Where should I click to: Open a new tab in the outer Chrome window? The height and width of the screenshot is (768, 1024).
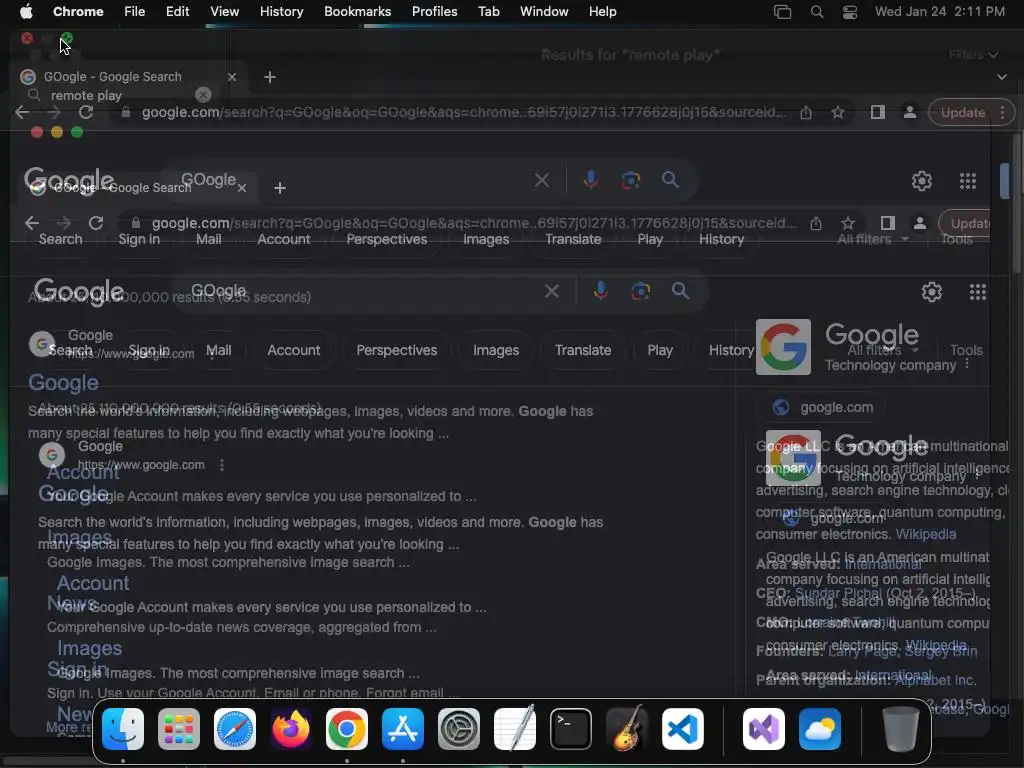pyautogui.click(x=270, y=77)
